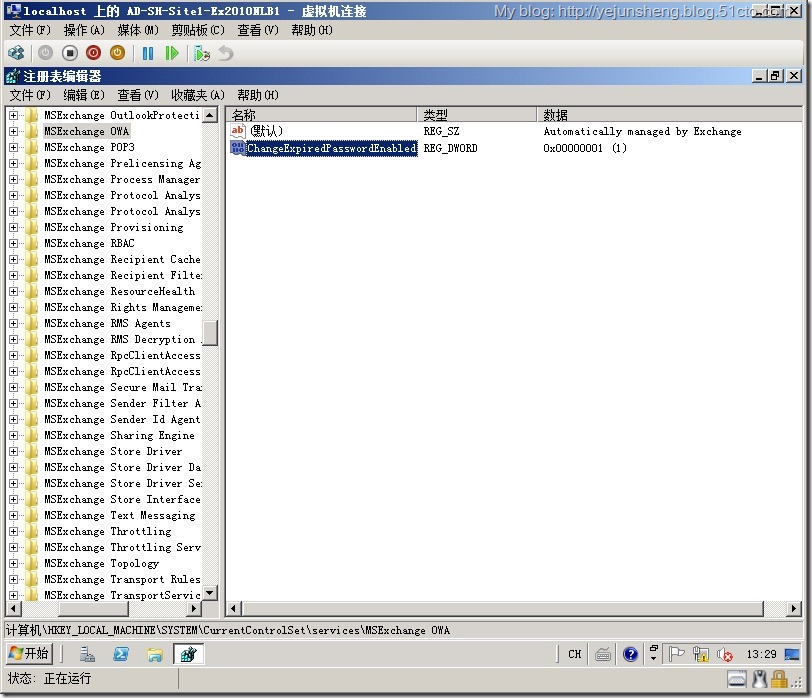812x698 pixels.
Task: Click the 类型 column header
Action: [x=476, y=114]
